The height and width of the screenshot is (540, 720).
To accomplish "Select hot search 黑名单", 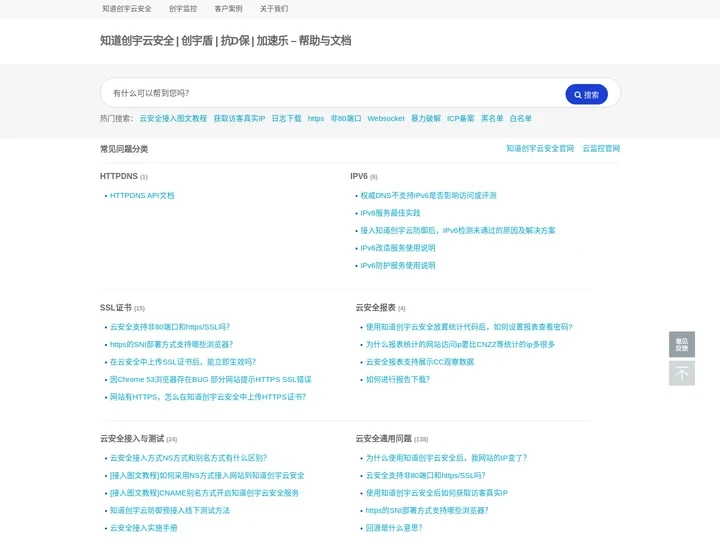I will pyautogui.click(x=492, y=118).
